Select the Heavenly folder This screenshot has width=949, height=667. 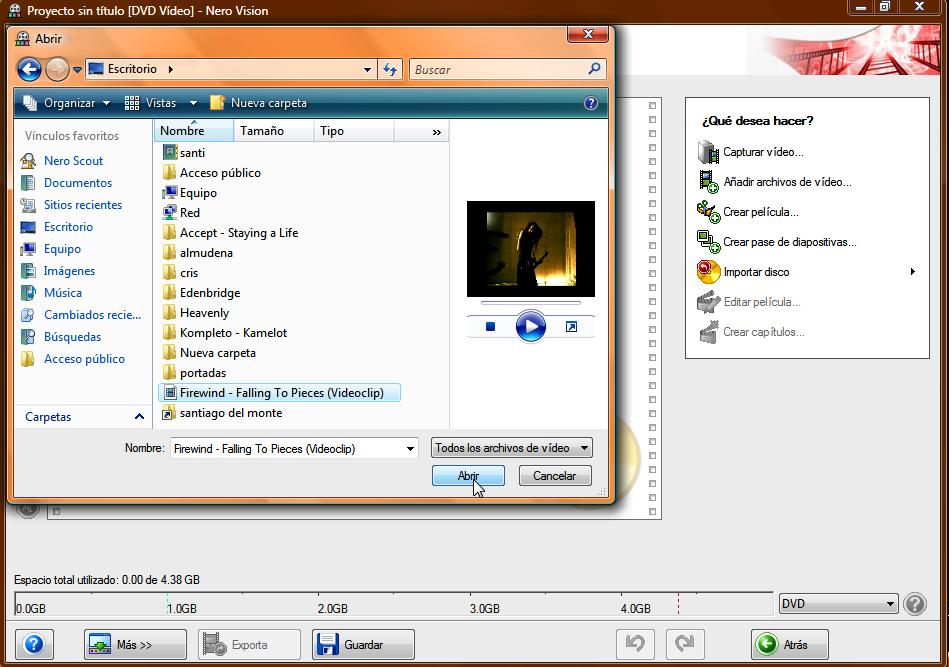[x=195, y=312]
